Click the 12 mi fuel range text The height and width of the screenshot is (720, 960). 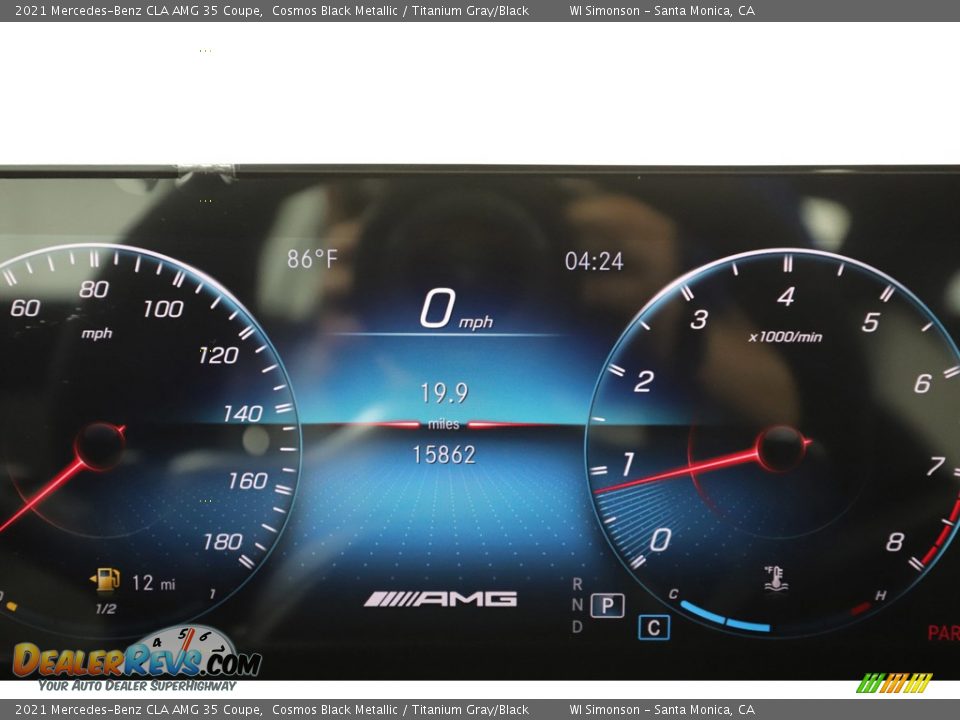tap(154, 583)
